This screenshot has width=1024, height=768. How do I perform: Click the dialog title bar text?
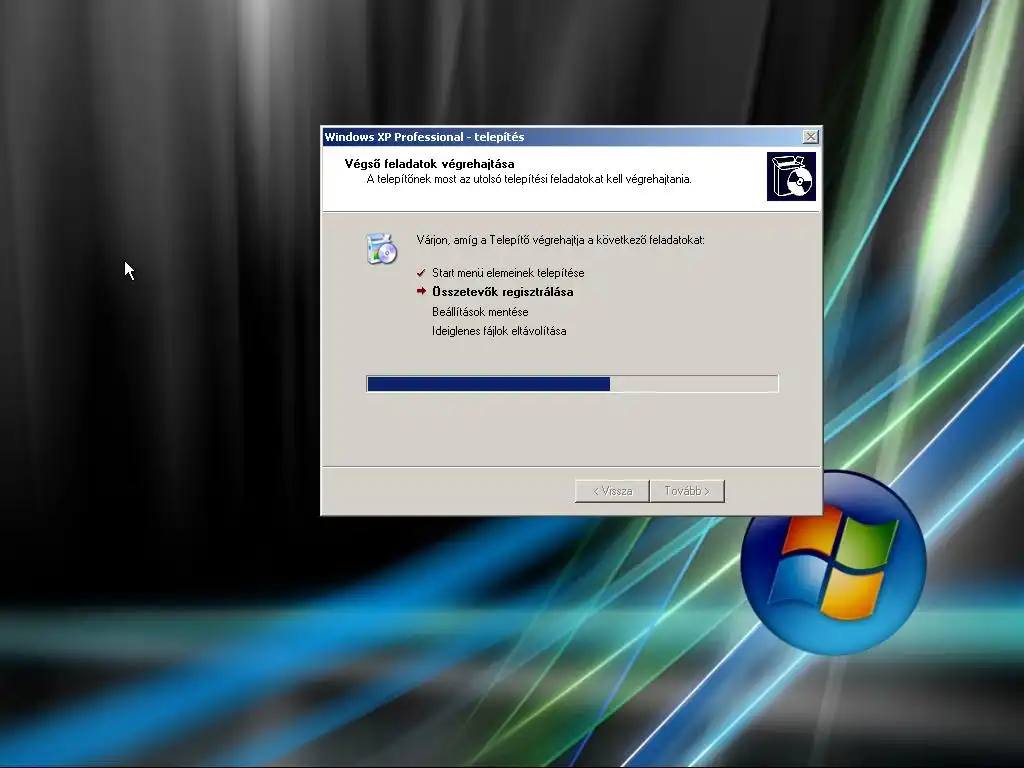click(x=424, y=136)
